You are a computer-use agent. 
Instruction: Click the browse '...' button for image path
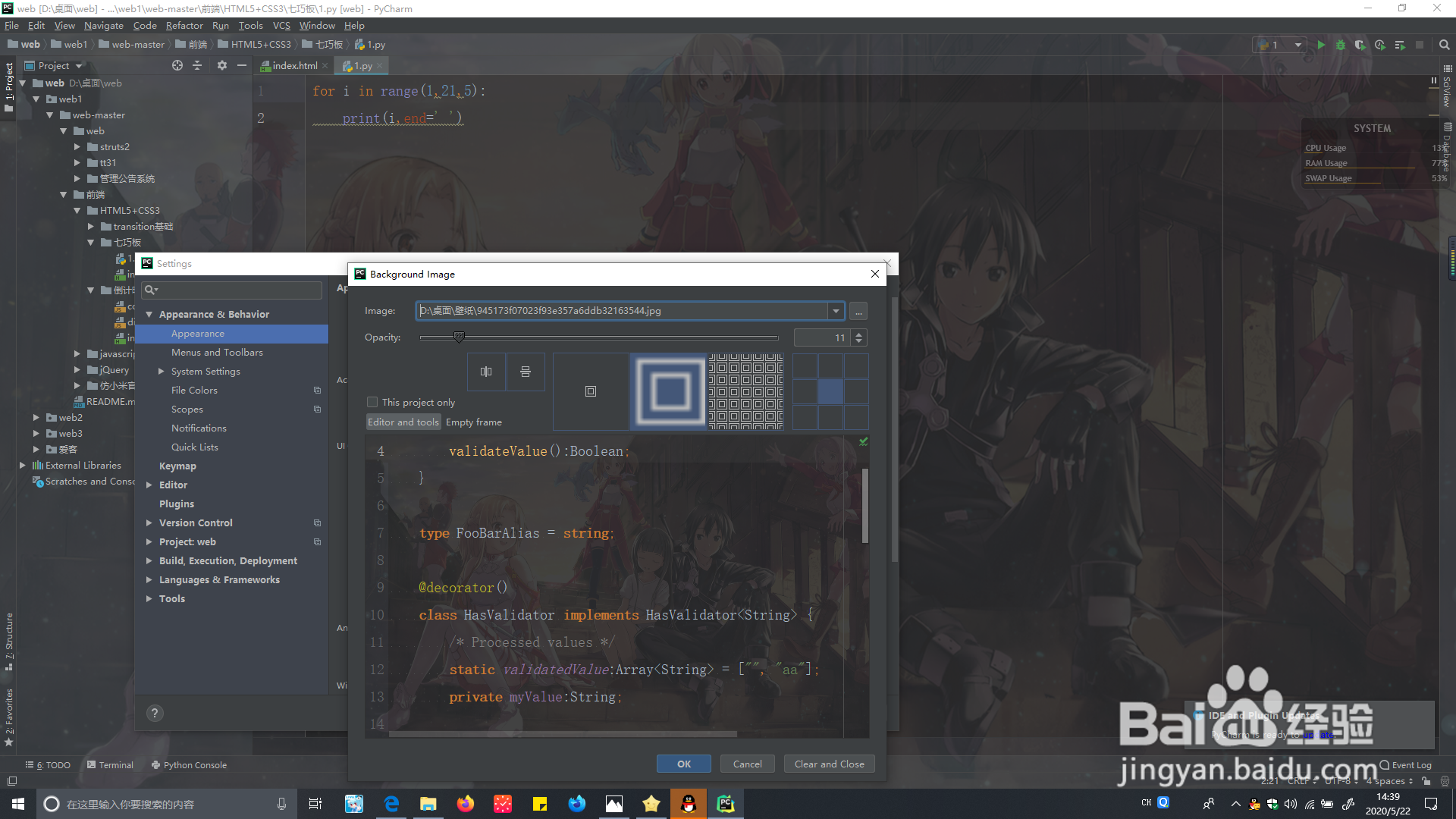(858, 311)
